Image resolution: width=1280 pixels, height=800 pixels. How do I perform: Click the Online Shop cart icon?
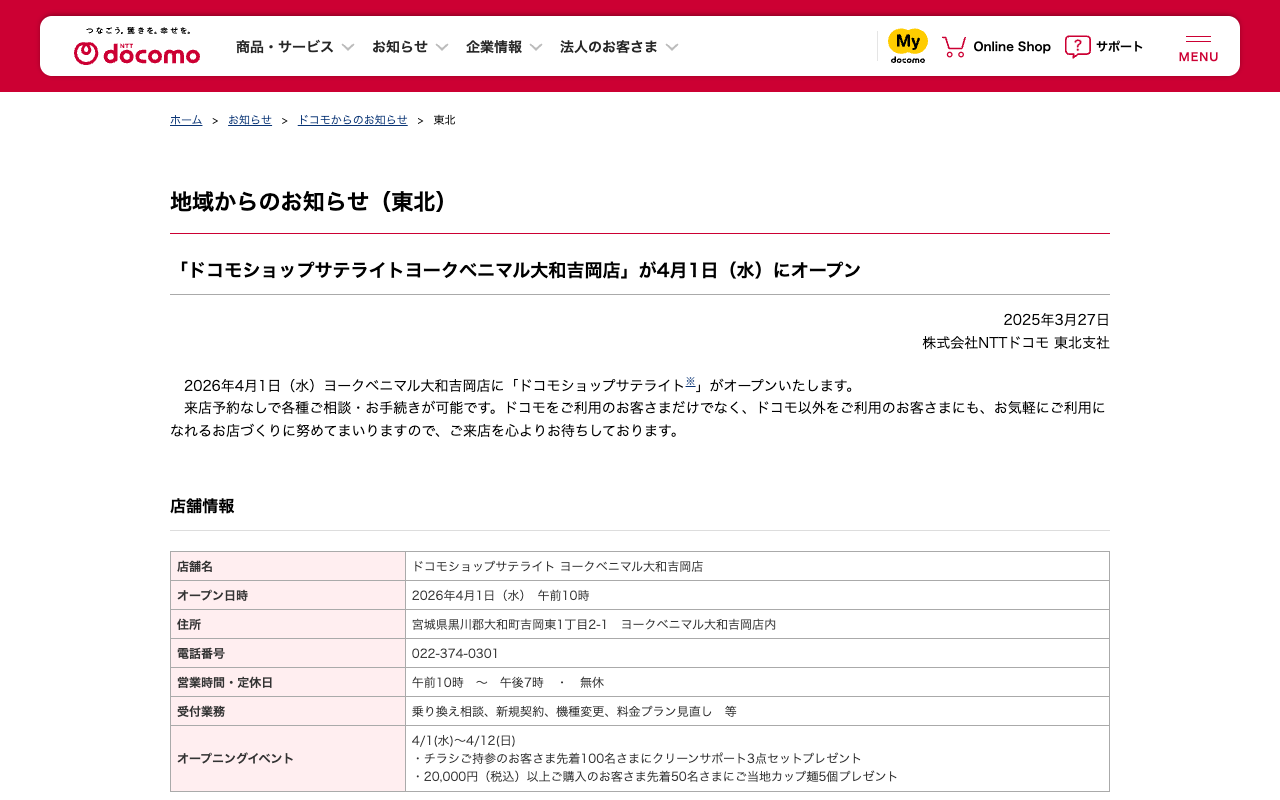tap(954, 46)
